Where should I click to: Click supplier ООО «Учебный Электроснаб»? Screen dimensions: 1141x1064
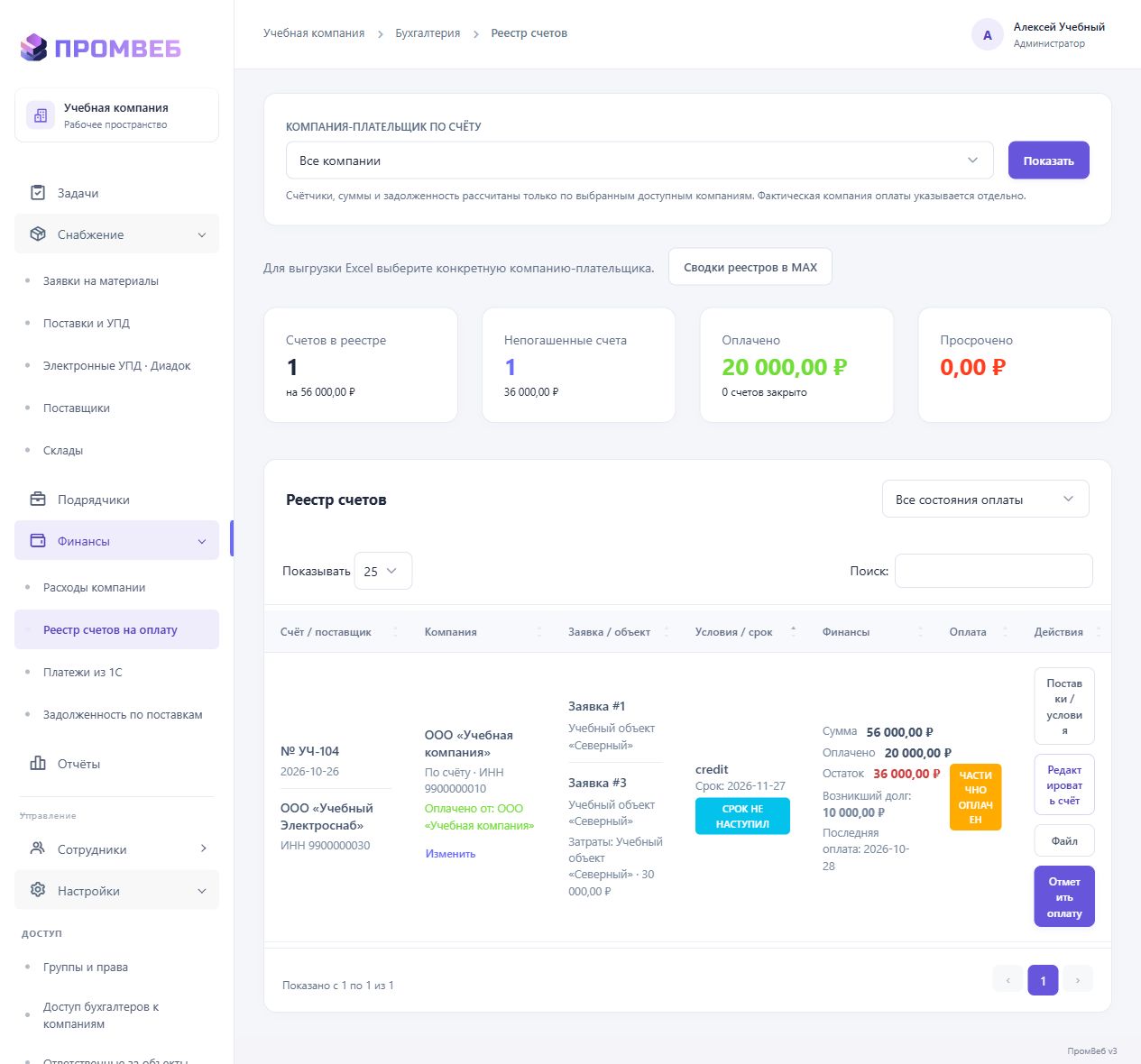click(x=327, y=817)
